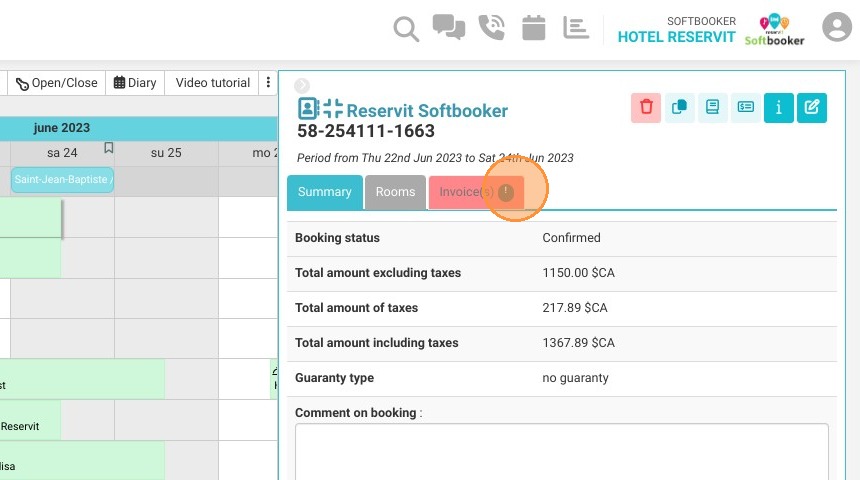Click the 1150.00 $CA amount
The image size is (860, 480).
[579, 273]
